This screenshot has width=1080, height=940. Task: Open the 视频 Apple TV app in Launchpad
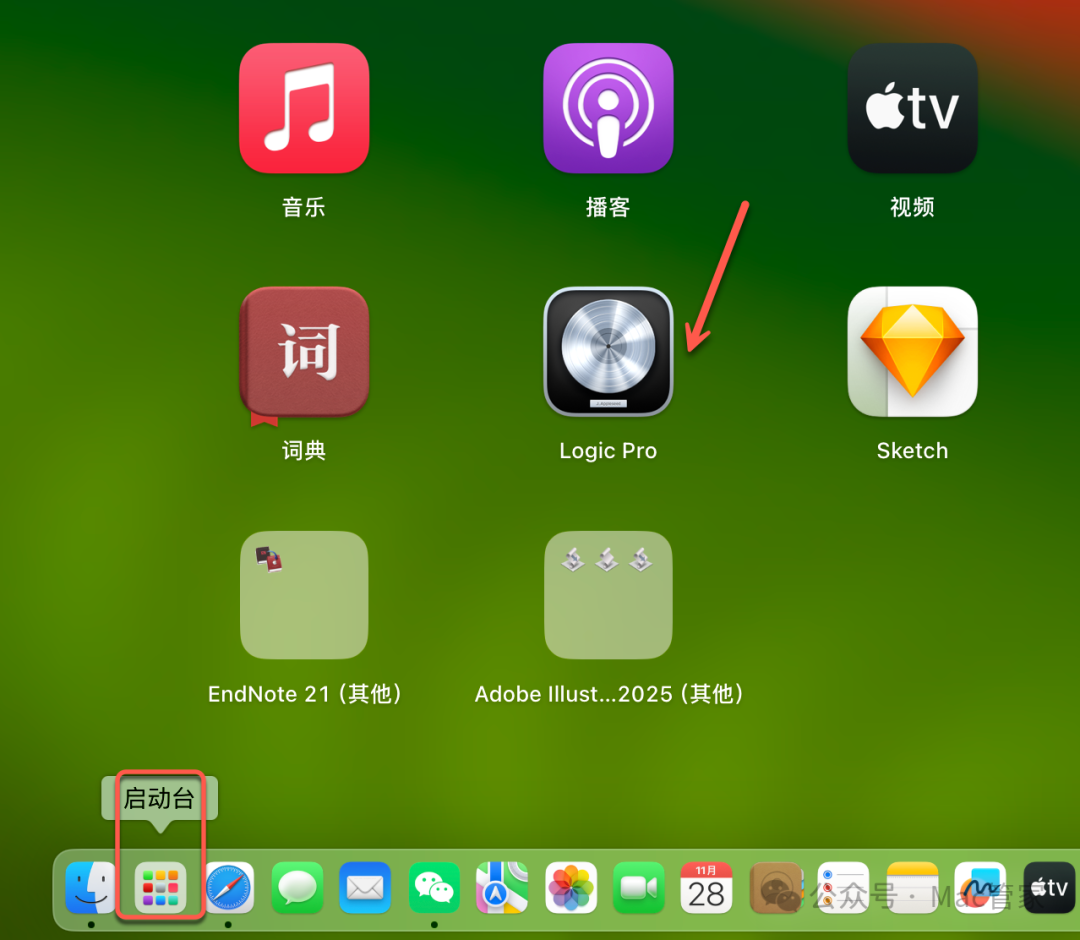point(912,108)
